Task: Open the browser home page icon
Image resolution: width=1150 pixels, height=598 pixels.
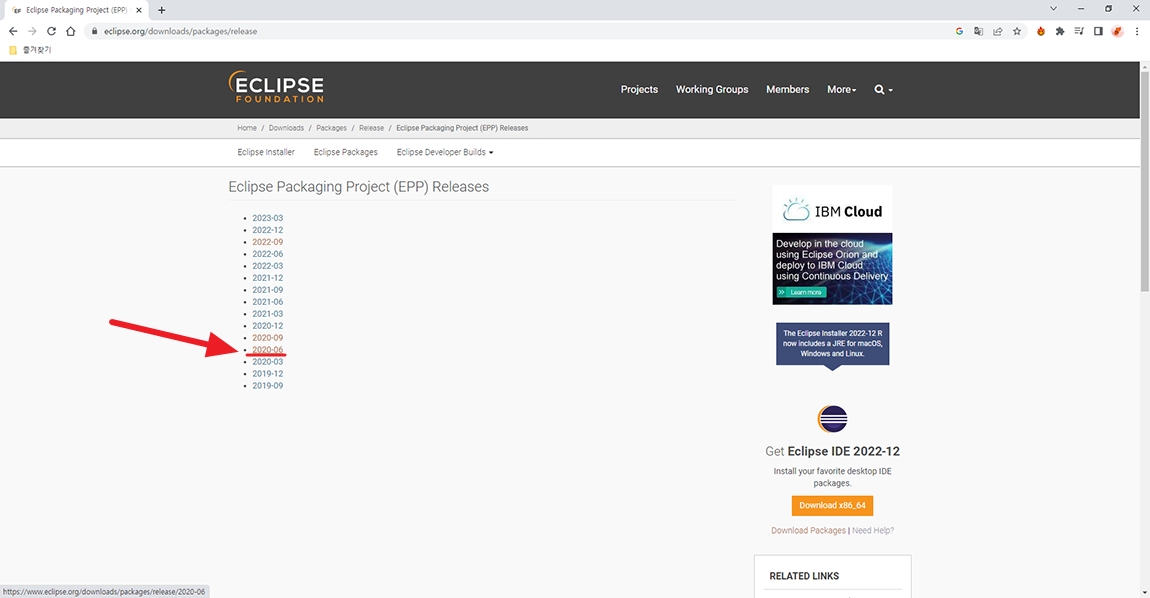Action: 70,32
